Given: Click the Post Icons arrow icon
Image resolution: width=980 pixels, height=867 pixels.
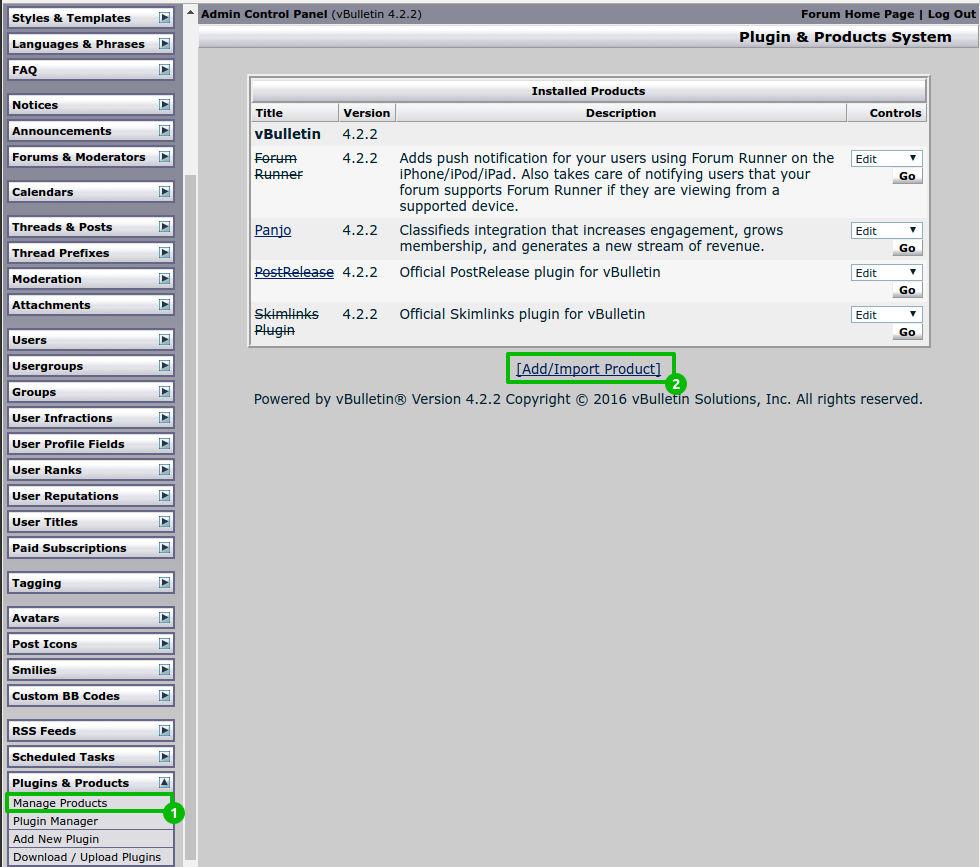Looking at the screenshot, I should tap(164, 643).
